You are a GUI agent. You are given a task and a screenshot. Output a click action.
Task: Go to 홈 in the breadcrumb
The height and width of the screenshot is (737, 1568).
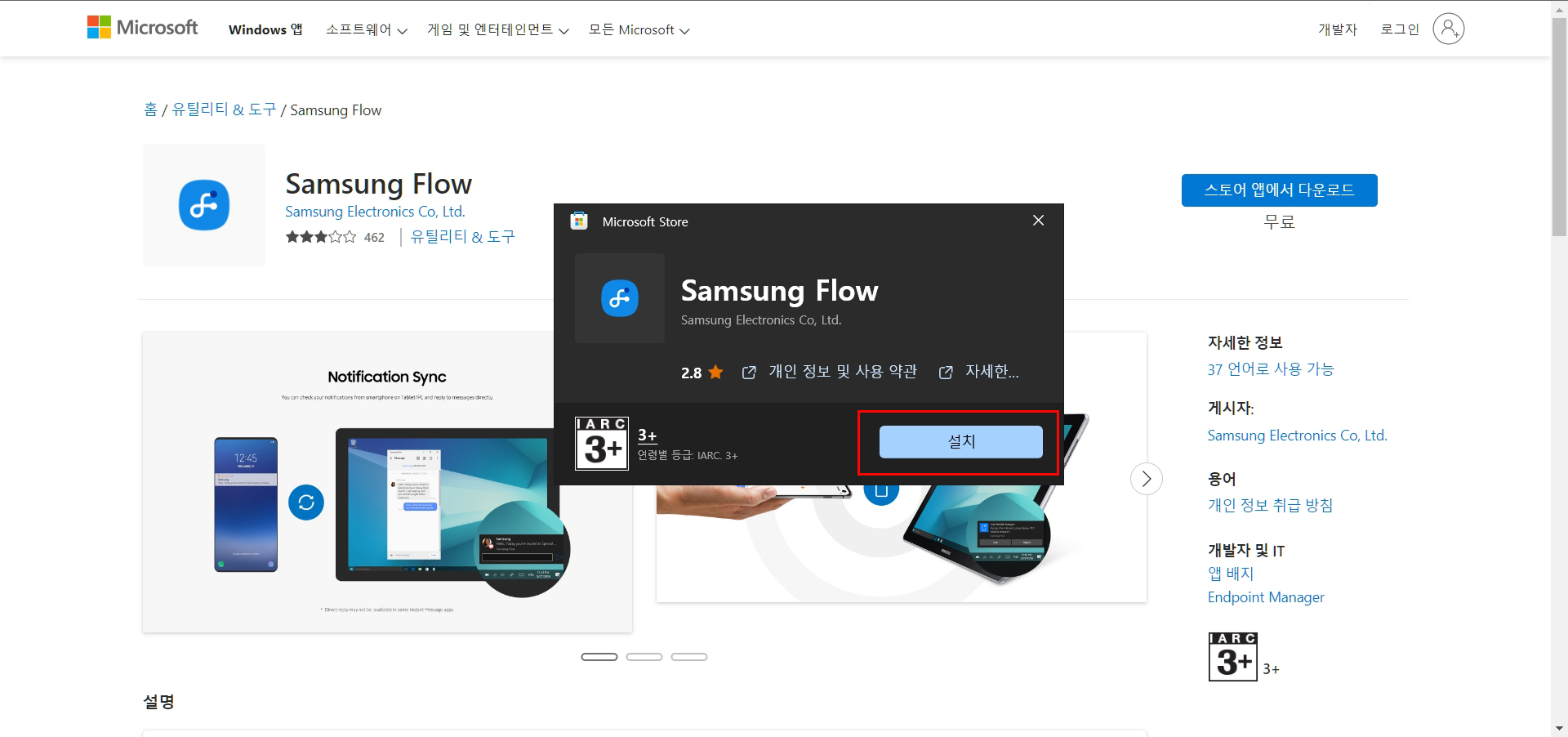[x=150, y=109]
